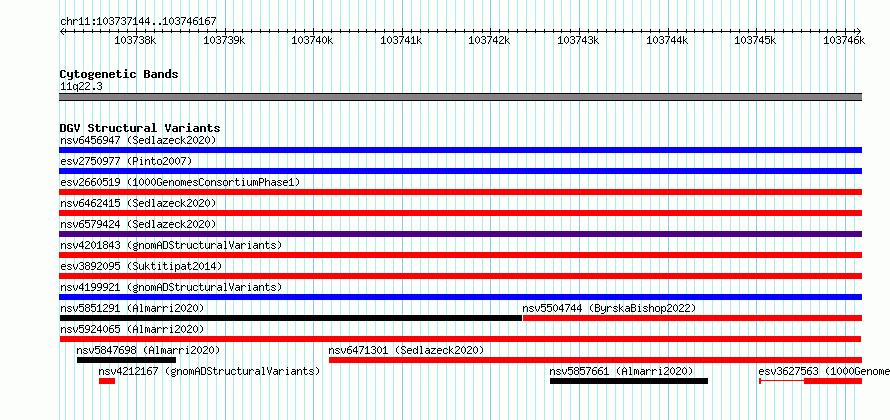
Task: Click the nsv5924065 (Almarri2020) label
Action: 132,329
